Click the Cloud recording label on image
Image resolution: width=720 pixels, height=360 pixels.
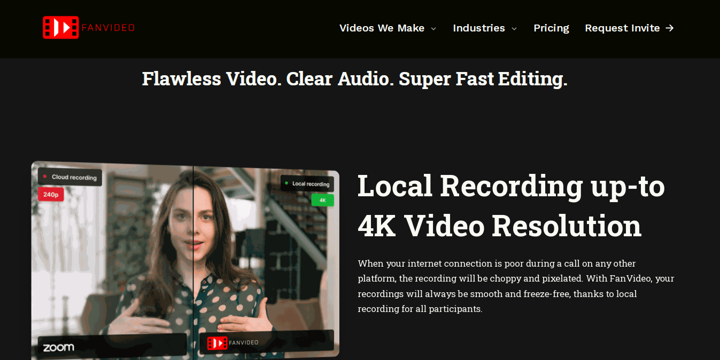pyautogui.click(x=70, y=177)
